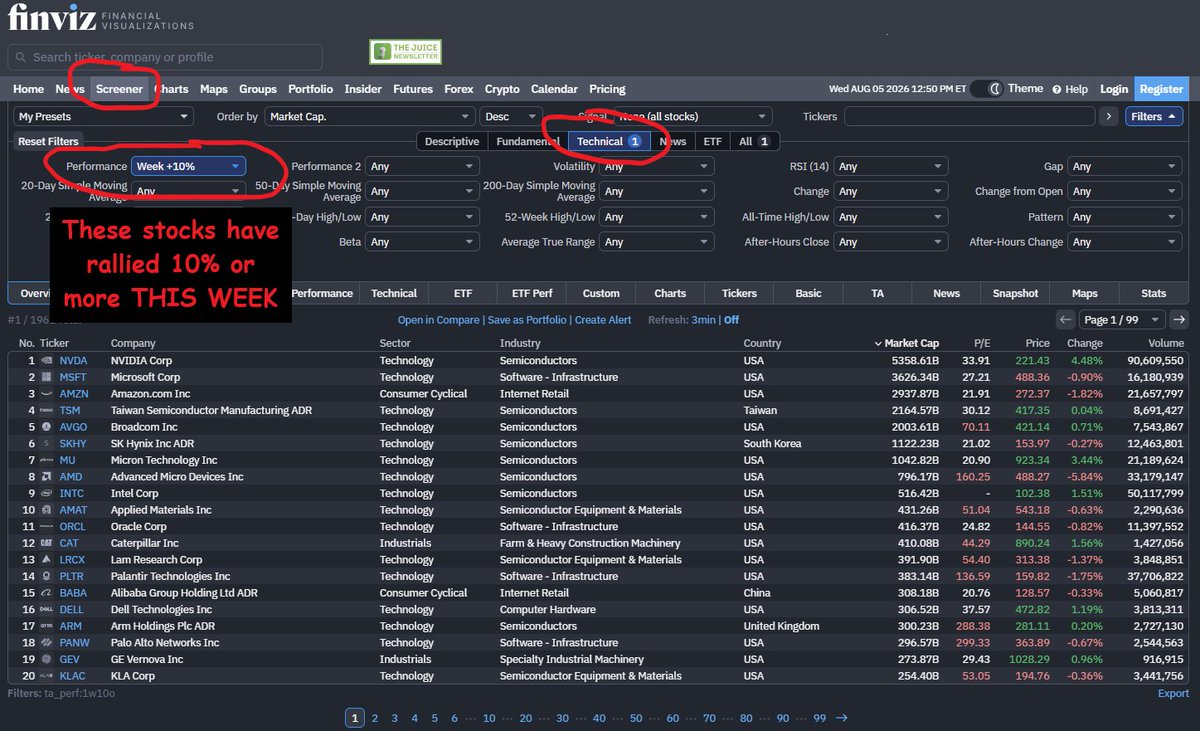
Task: Go to next page arrow beside Page 1/99
Action: tap(1179, 319)
